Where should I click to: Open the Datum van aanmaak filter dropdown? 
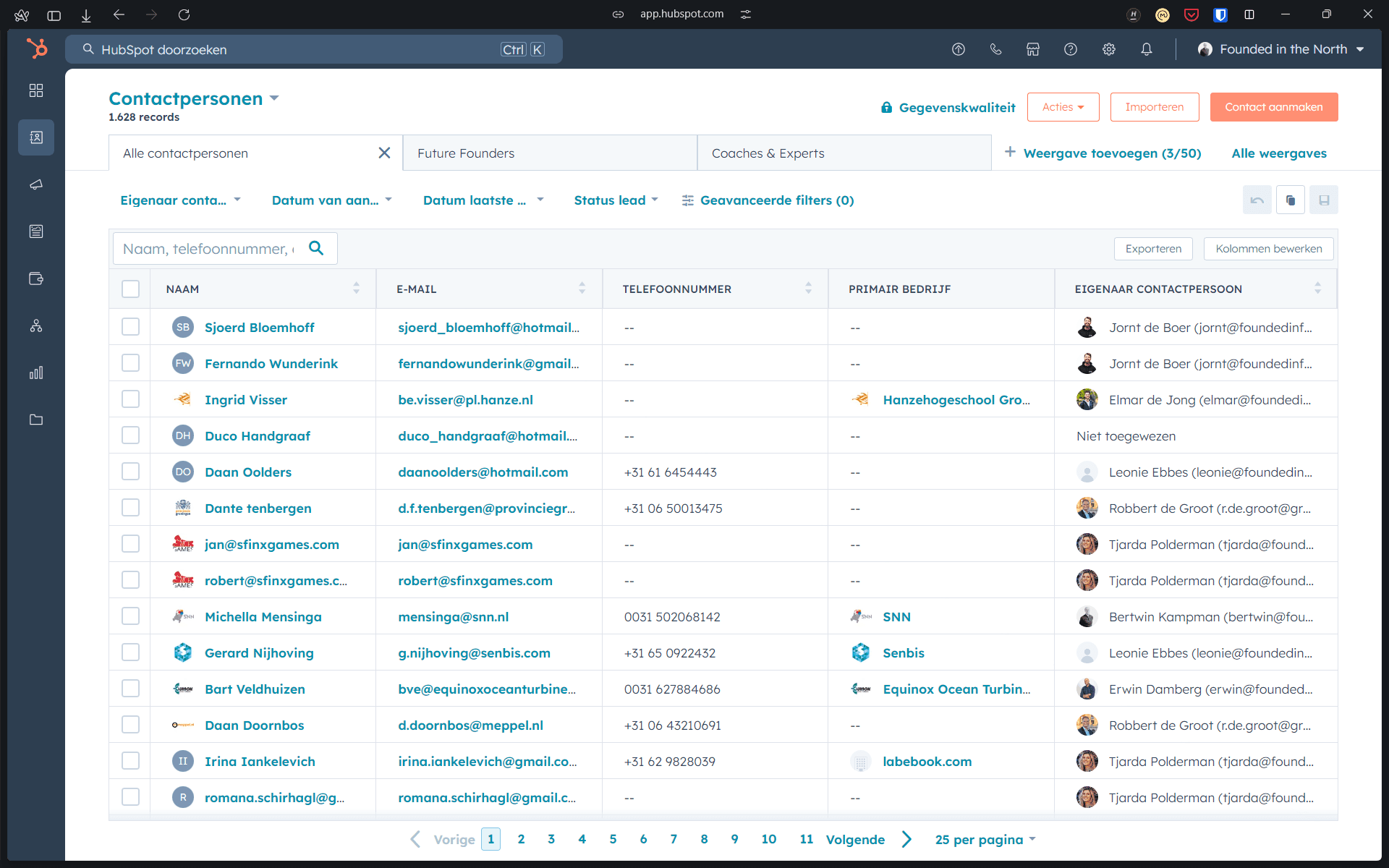tap(331, 200)
